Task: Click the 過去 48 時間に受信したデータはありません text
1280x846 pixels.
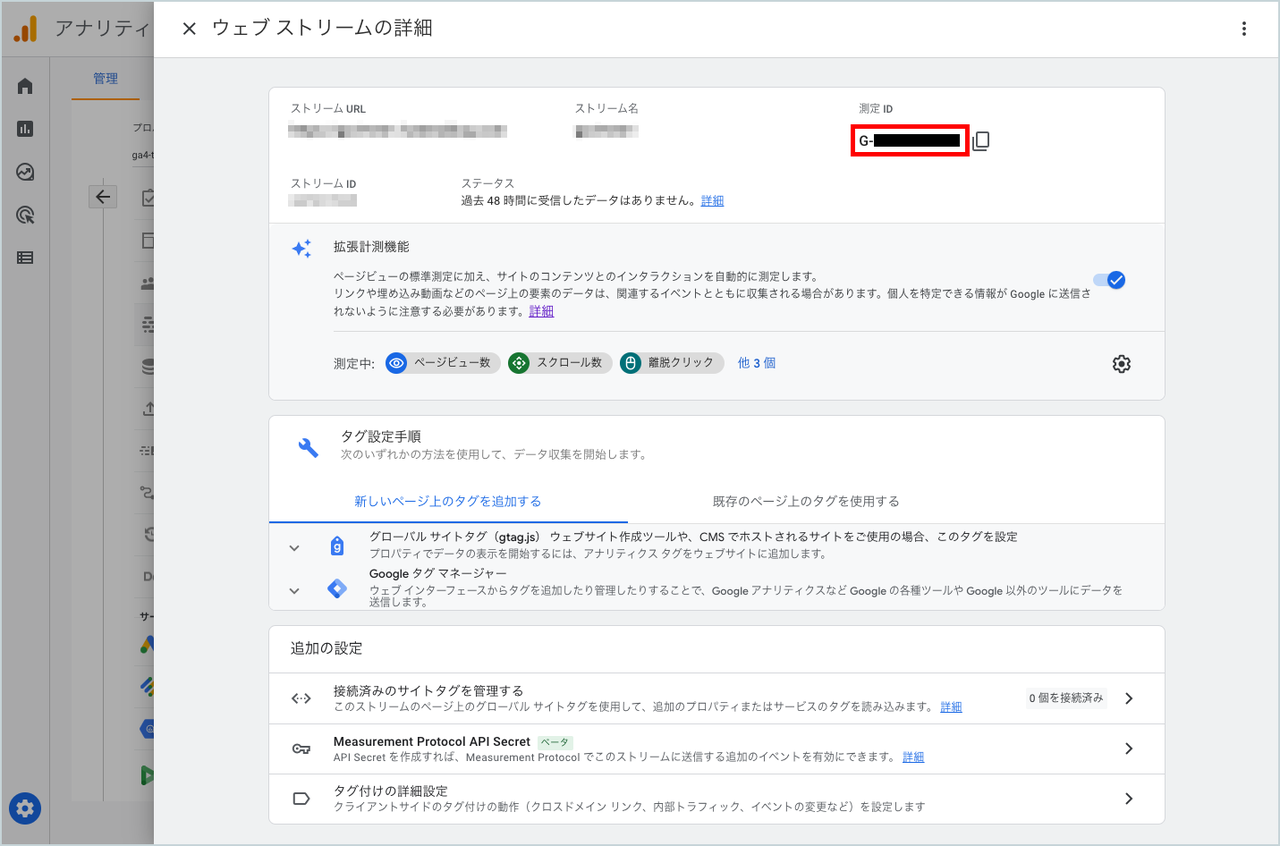Action: tap(578, 201)
